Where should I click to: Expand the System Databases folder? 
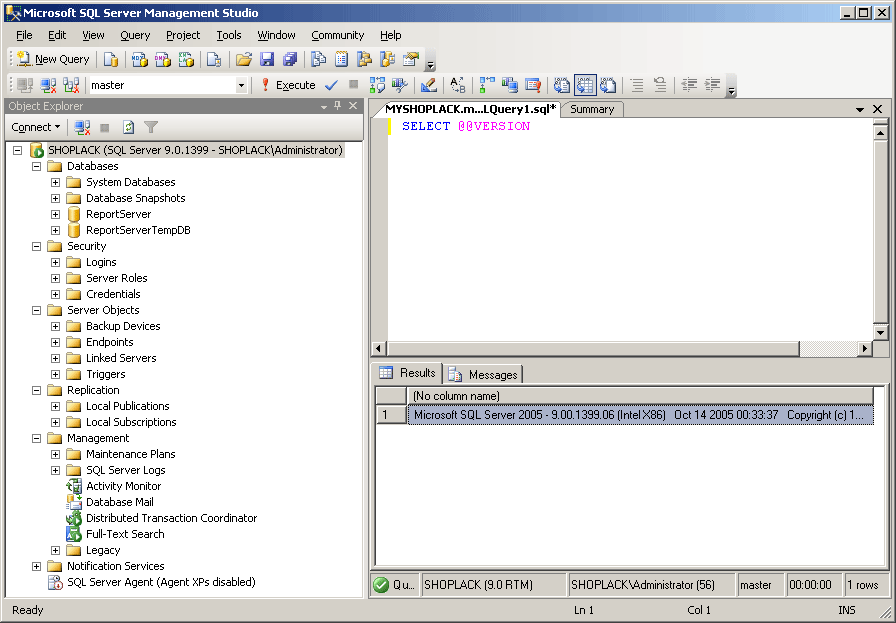coord(55,182)
